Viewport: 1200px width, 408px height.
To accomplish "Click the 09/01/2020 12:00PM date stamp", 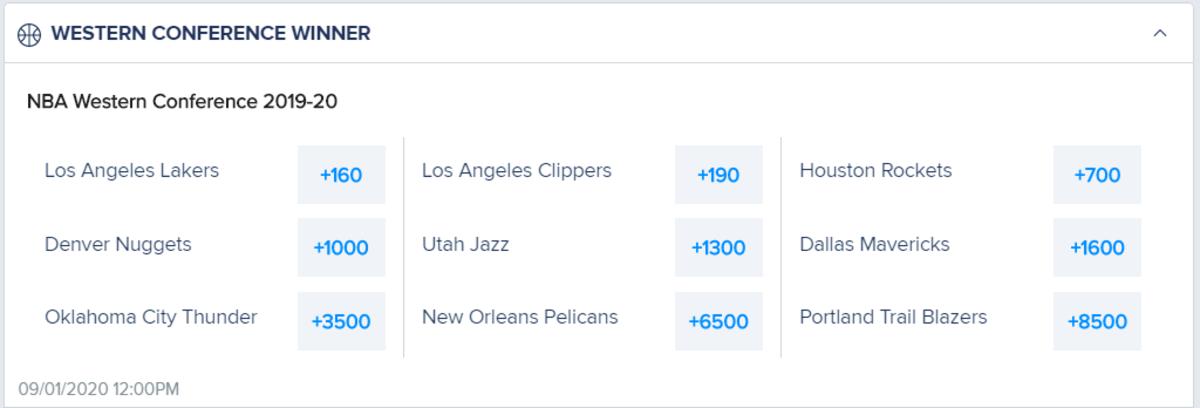I will point(99,389).
